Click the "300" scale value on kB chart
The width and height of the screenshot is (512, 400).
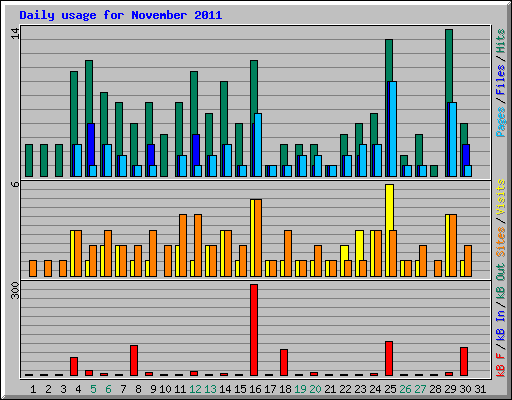[16, 290]
